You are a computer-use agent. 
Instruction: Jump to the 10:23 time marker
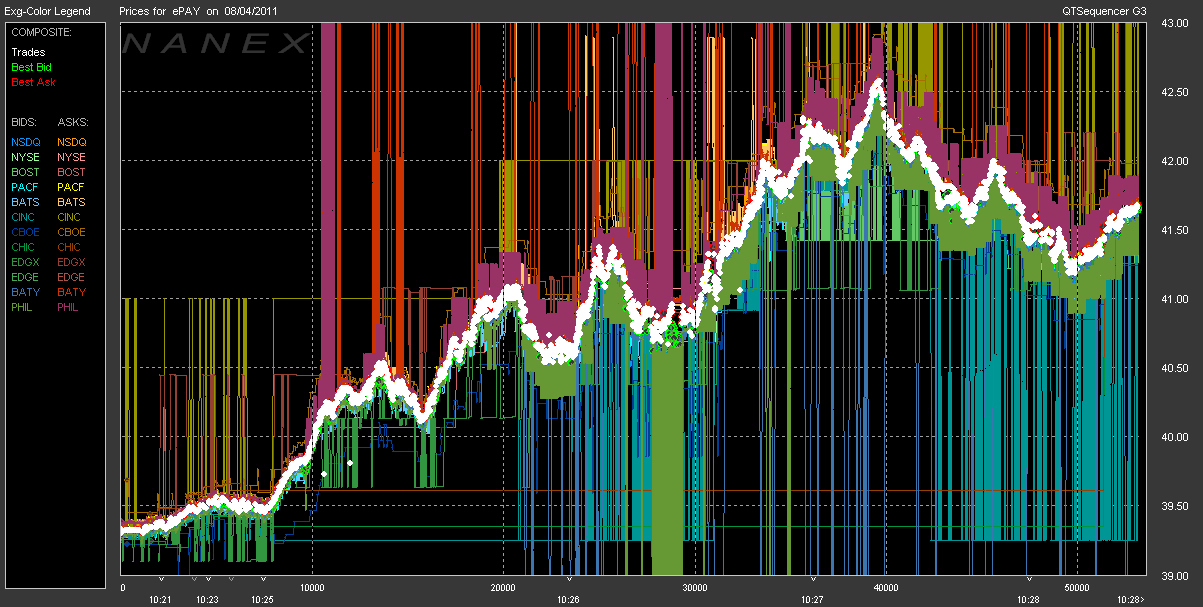tap(207, 599)
